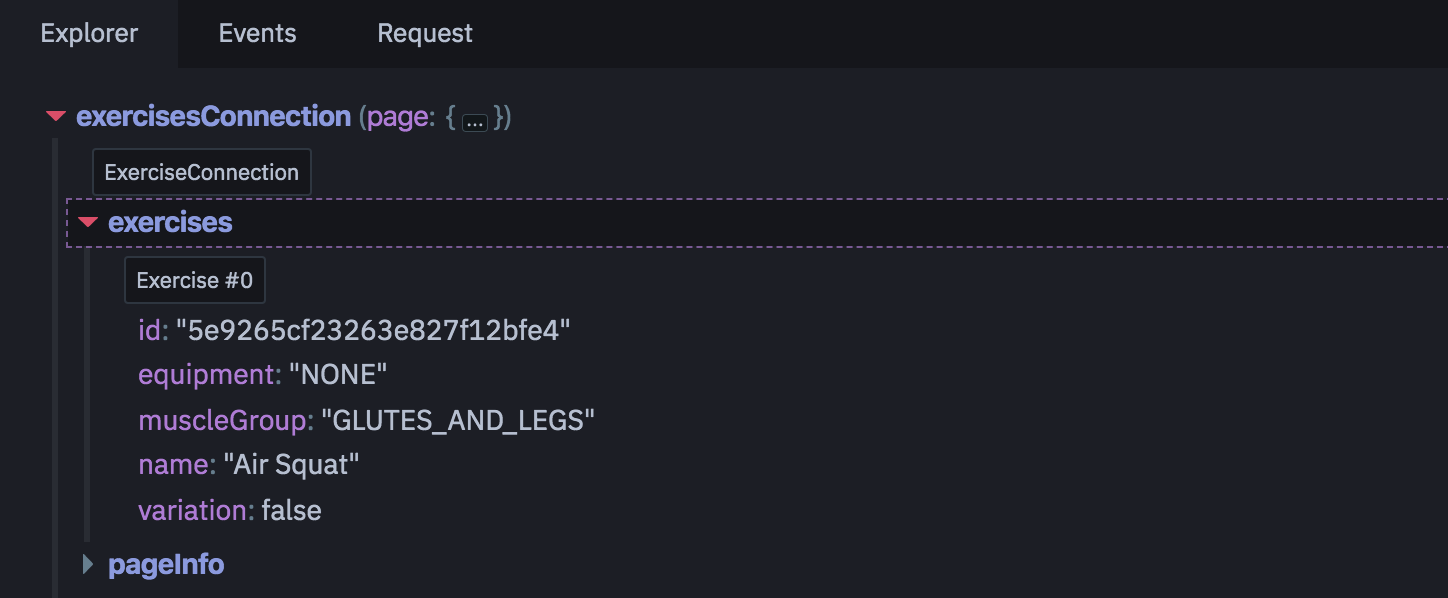Collapse the exercises field arrow
1448x598 pixels.
[88, 222]
